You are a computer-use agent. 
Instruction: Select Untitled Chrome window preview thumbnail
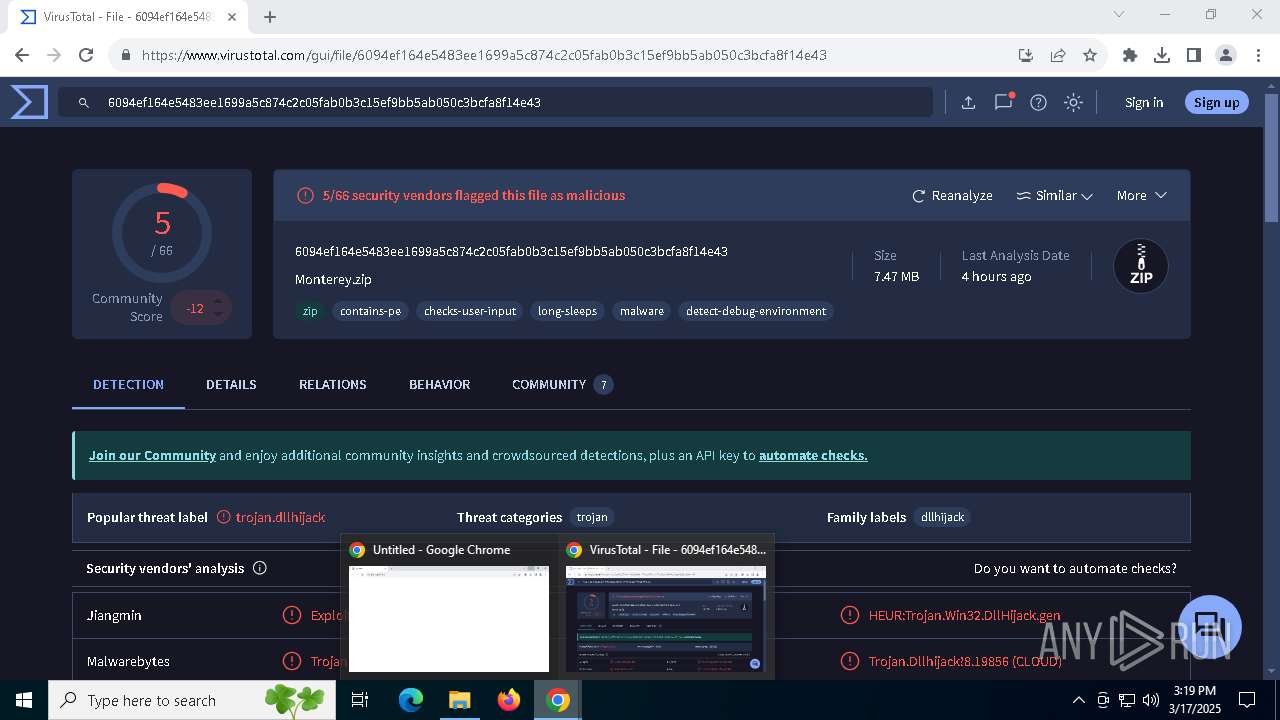coord(448,619)
